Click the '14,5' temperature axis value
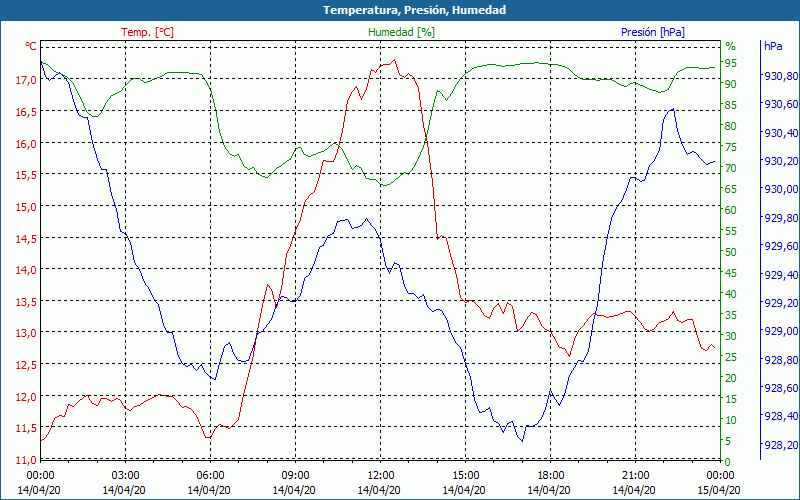Screen dimensions: 800x500 28,239
